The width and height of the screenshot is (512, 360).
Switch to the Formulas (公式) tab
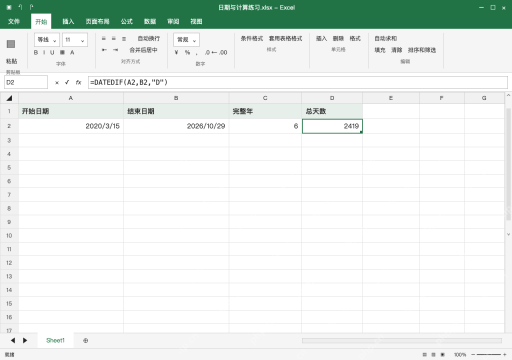[127, 21]
